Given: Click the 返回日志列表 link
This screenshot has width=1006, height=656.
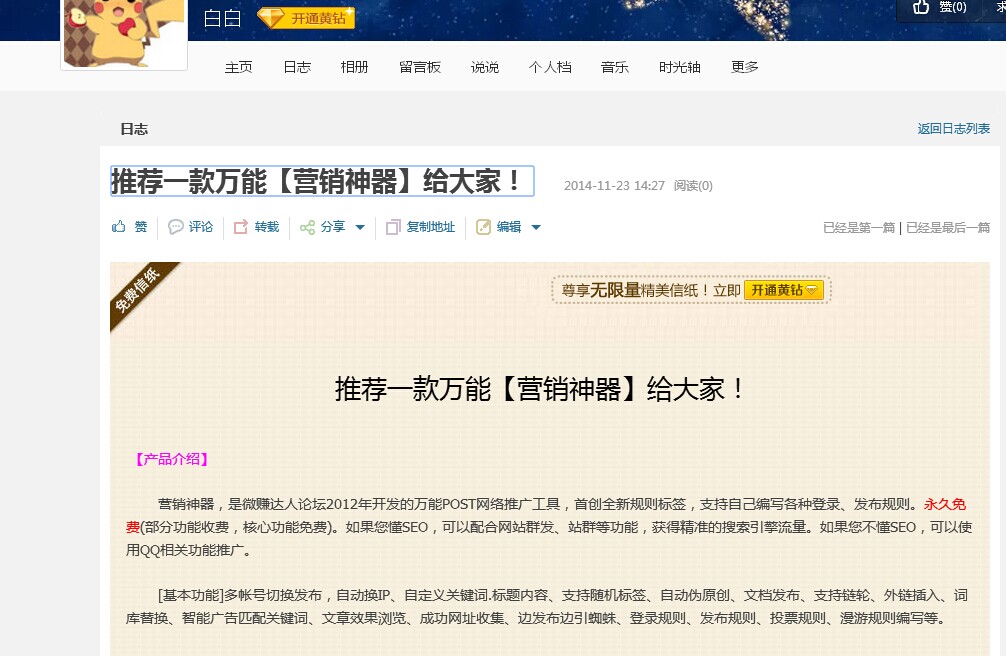Looking at the screenshot, I should 953,128.
